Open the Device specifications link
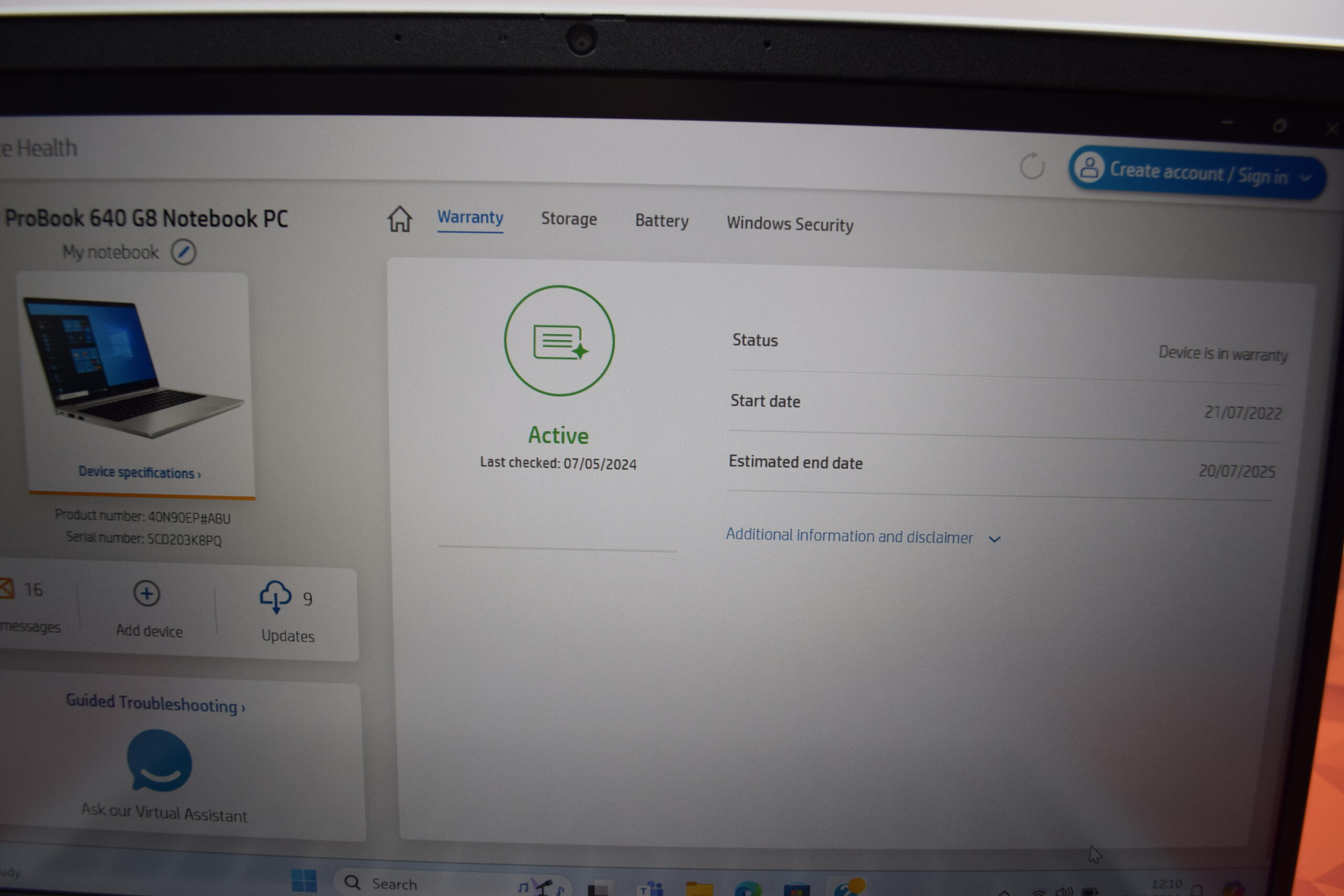Viewport: 1344px width, 896px height. tap(140, 472)
